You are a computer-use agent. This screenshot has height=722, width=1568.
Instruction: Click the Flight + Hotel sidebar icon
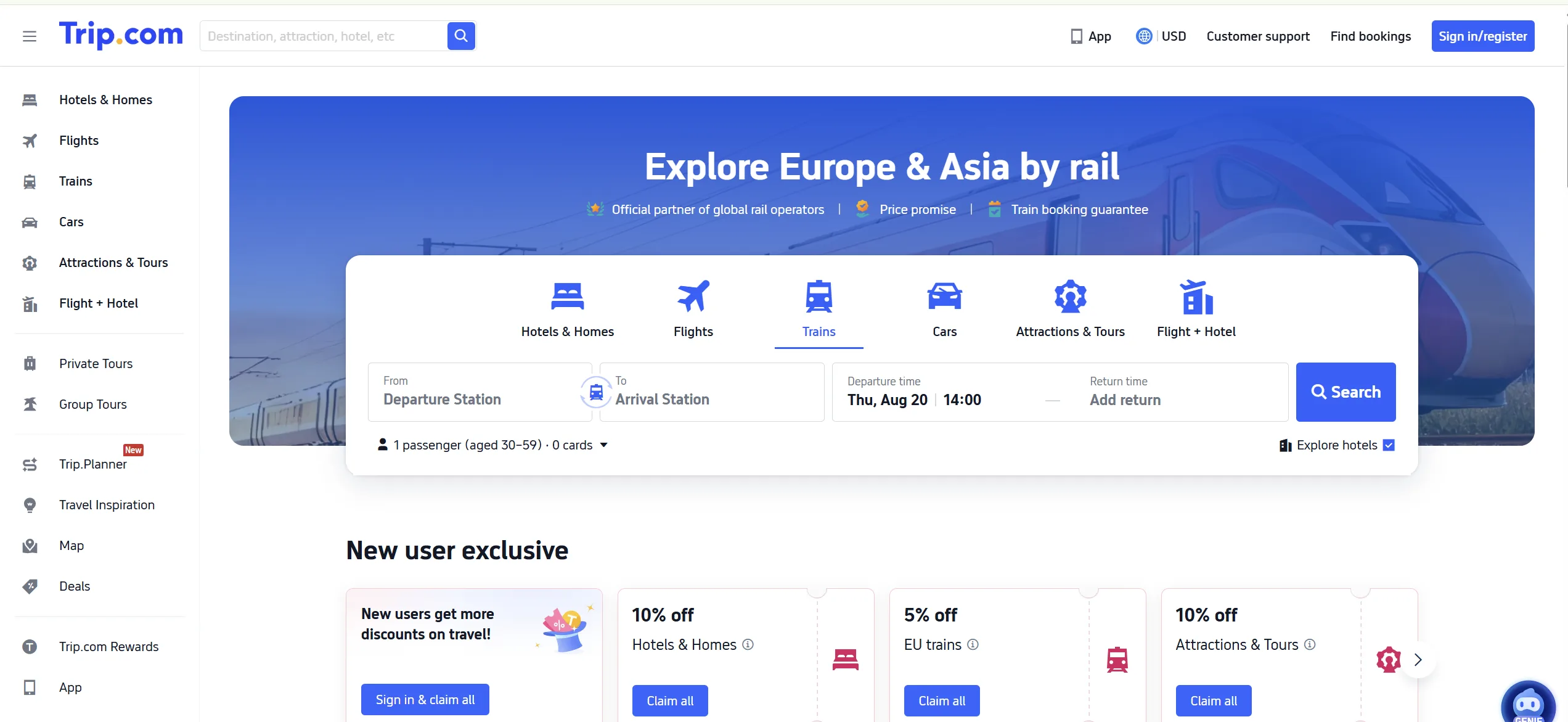(x=30, y=303)
